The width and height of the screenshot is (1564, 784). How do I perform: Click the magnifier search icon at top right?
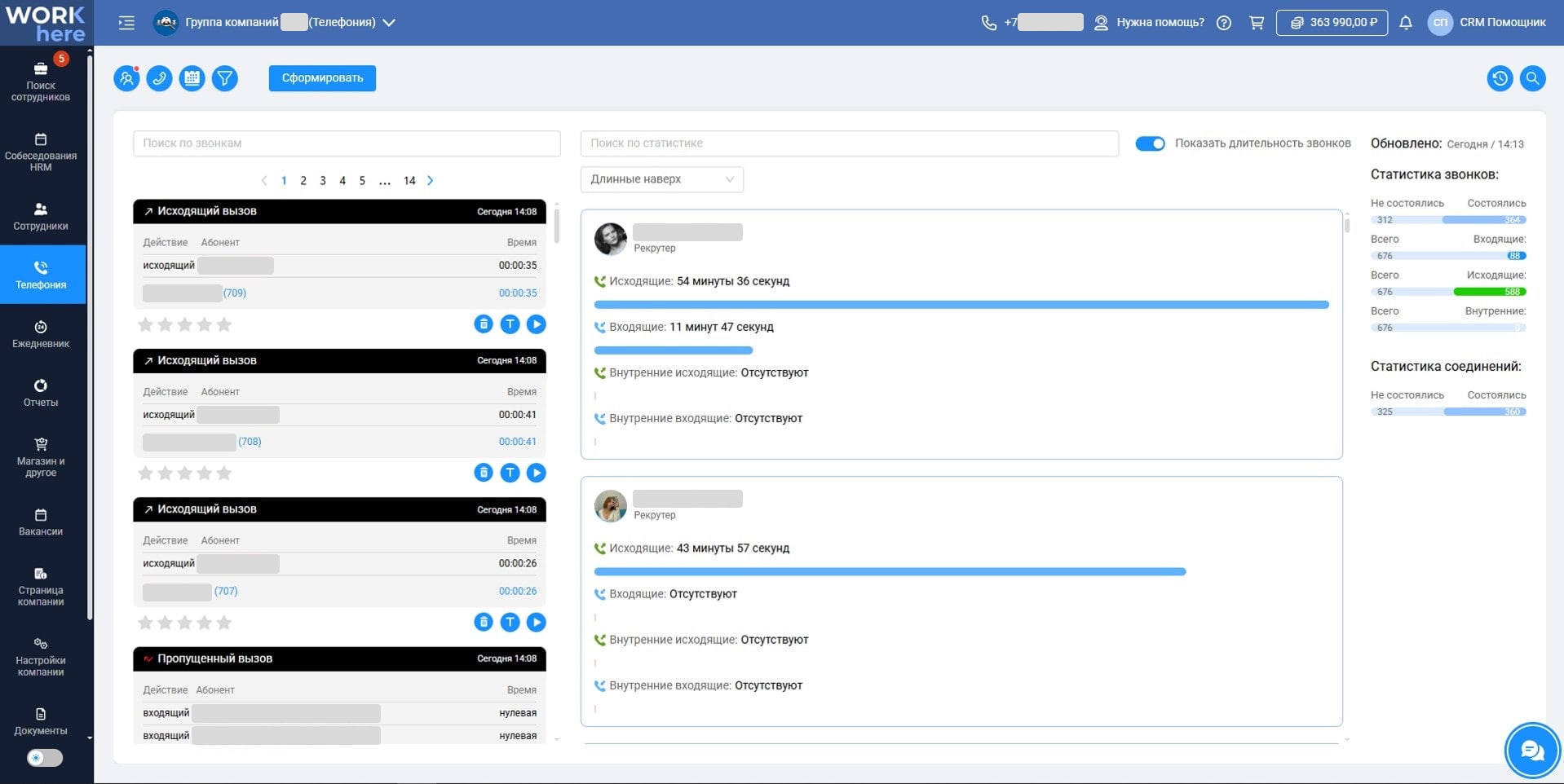tap(1532, 78)
